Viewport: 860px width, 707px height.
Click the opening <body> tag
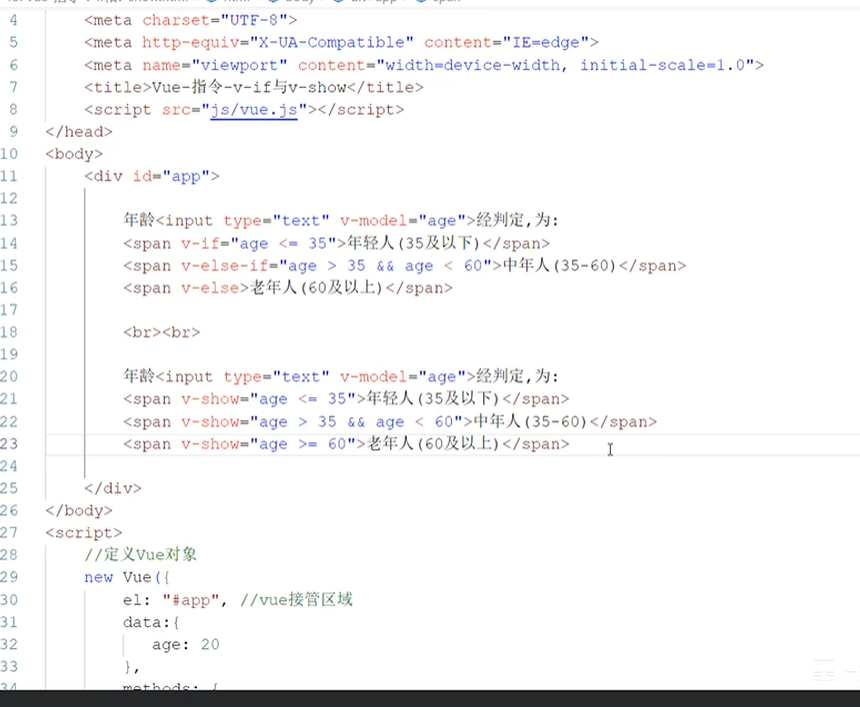[x=74, y=154]
